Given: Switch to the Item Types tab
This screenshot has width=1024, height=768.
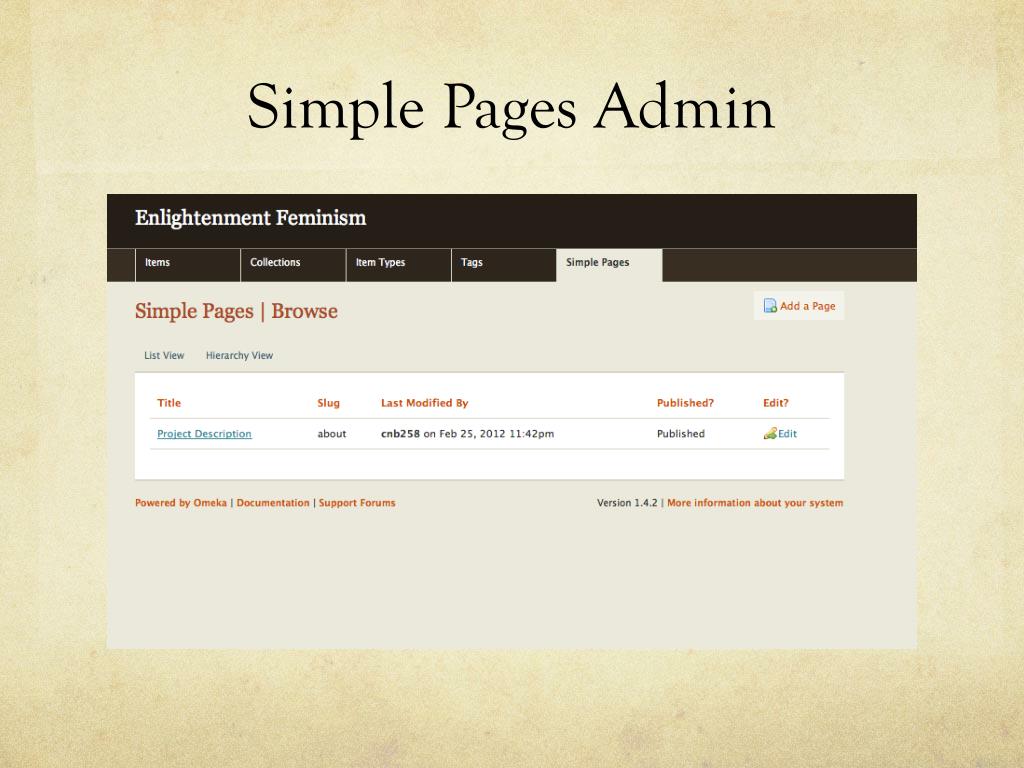Looking at the screenshot, I should 398,264.
